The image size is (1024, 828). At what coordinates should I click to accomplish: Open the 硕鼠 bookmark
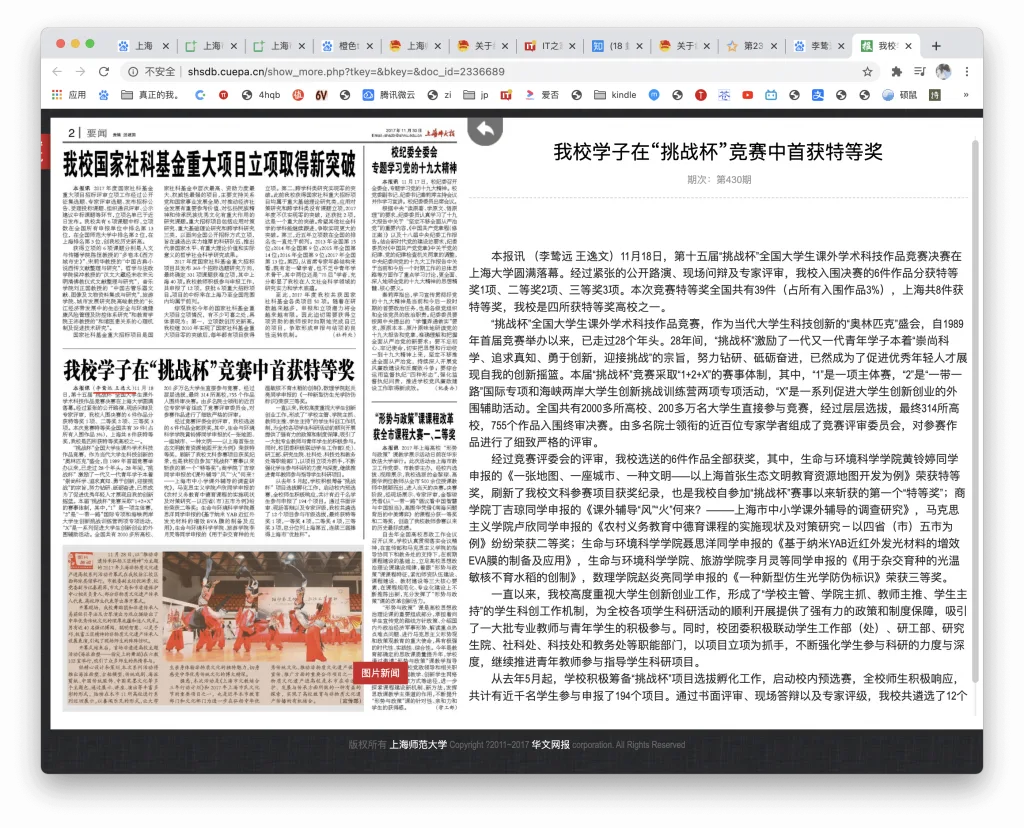click(900, 95)
